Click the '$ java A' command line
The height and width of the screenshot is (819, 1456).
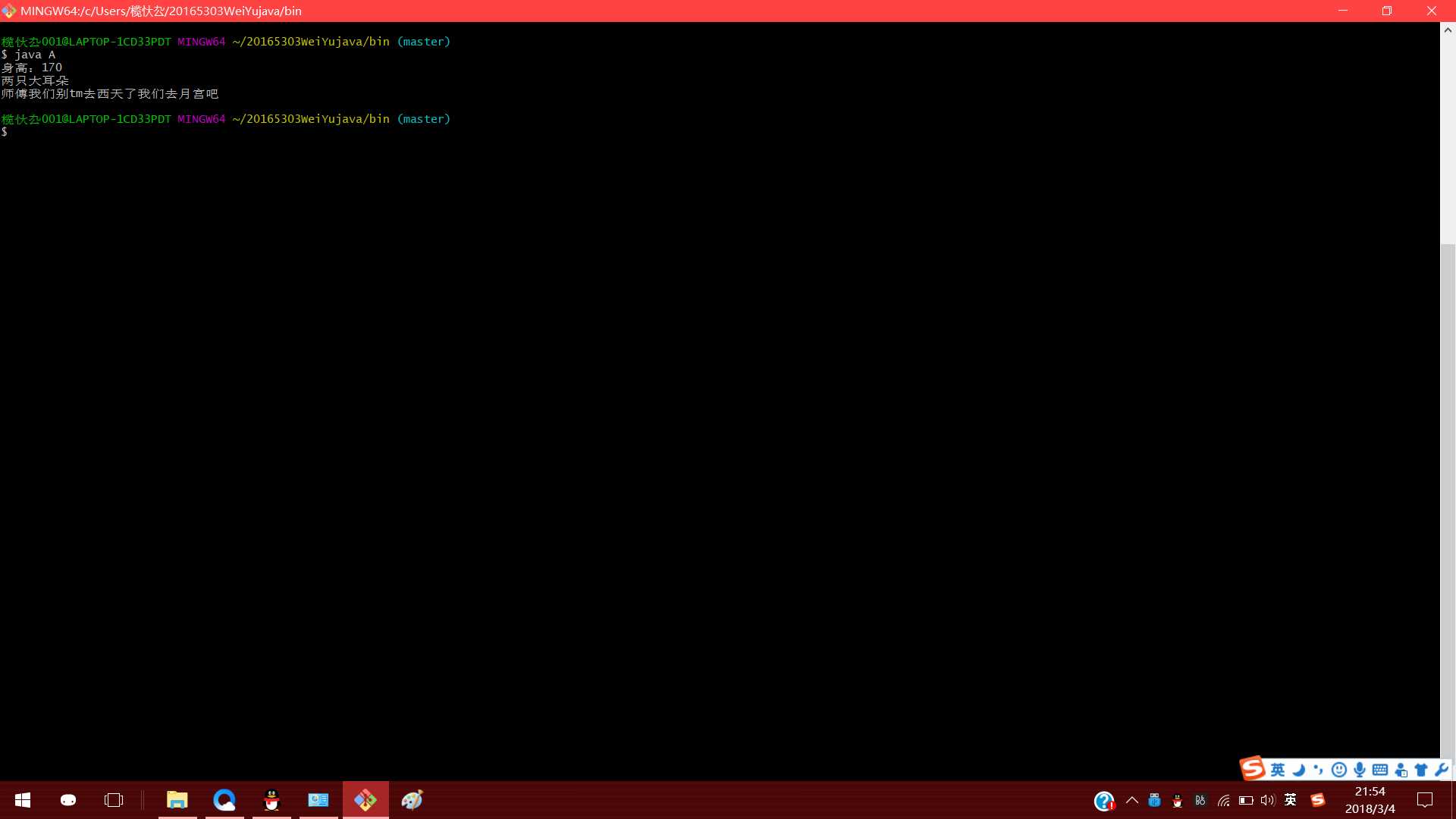(28, 55)
